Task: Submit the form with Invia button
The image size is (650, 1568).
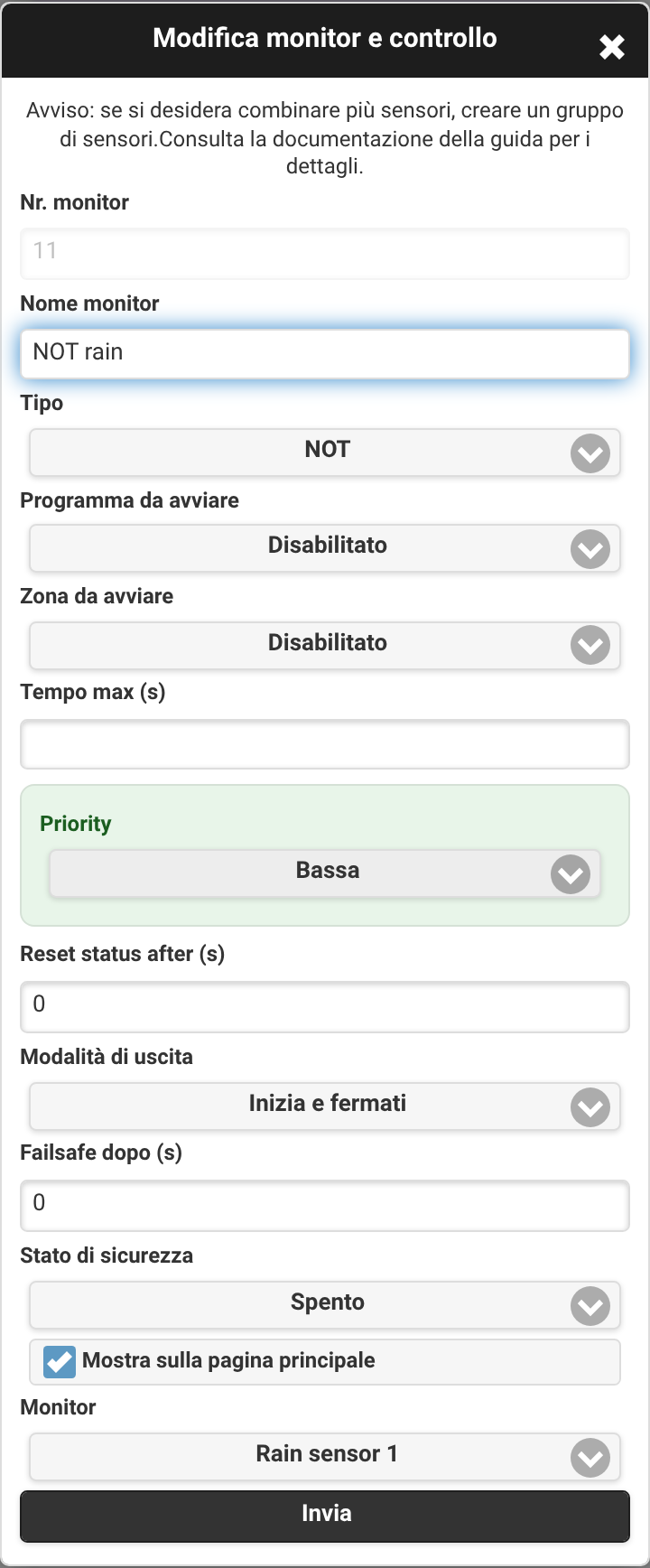Action: click(325, 1516)
